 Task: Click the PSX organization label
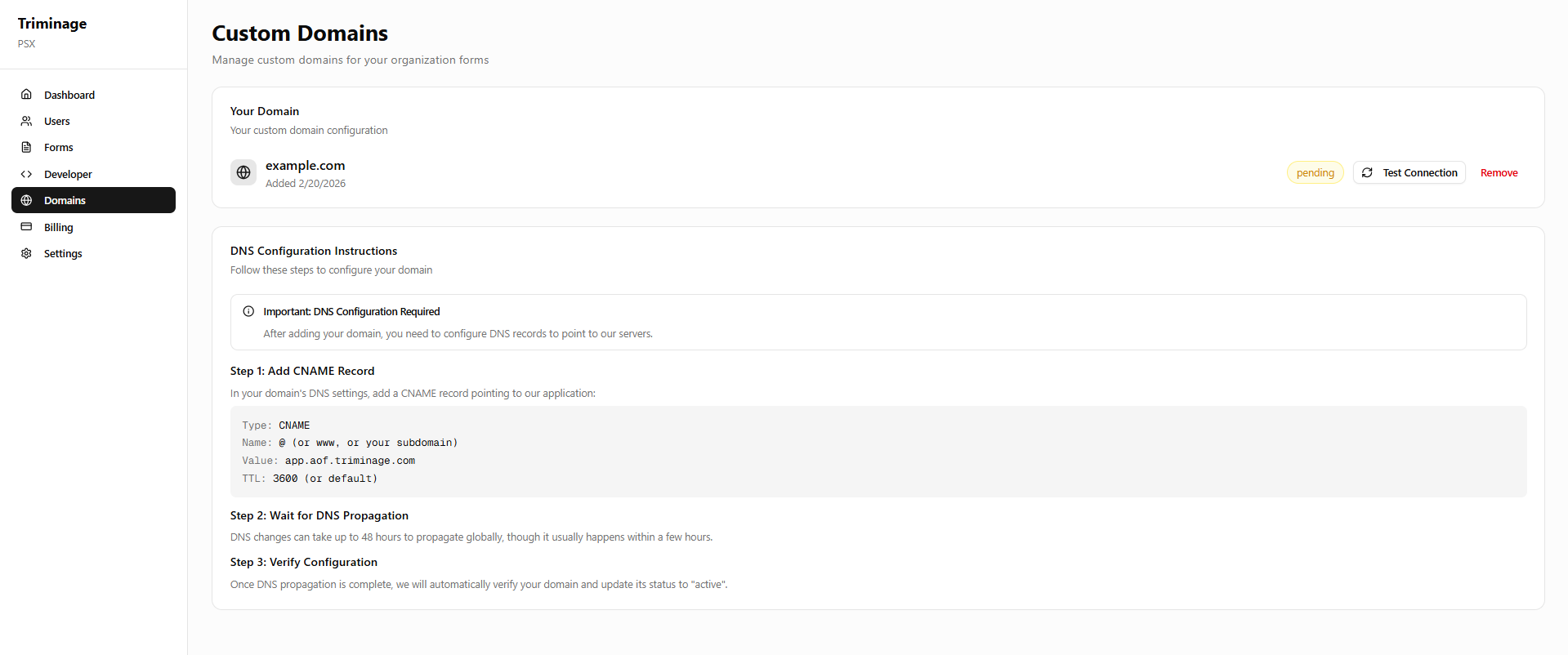pyautogui.click(x=27, y=44)
